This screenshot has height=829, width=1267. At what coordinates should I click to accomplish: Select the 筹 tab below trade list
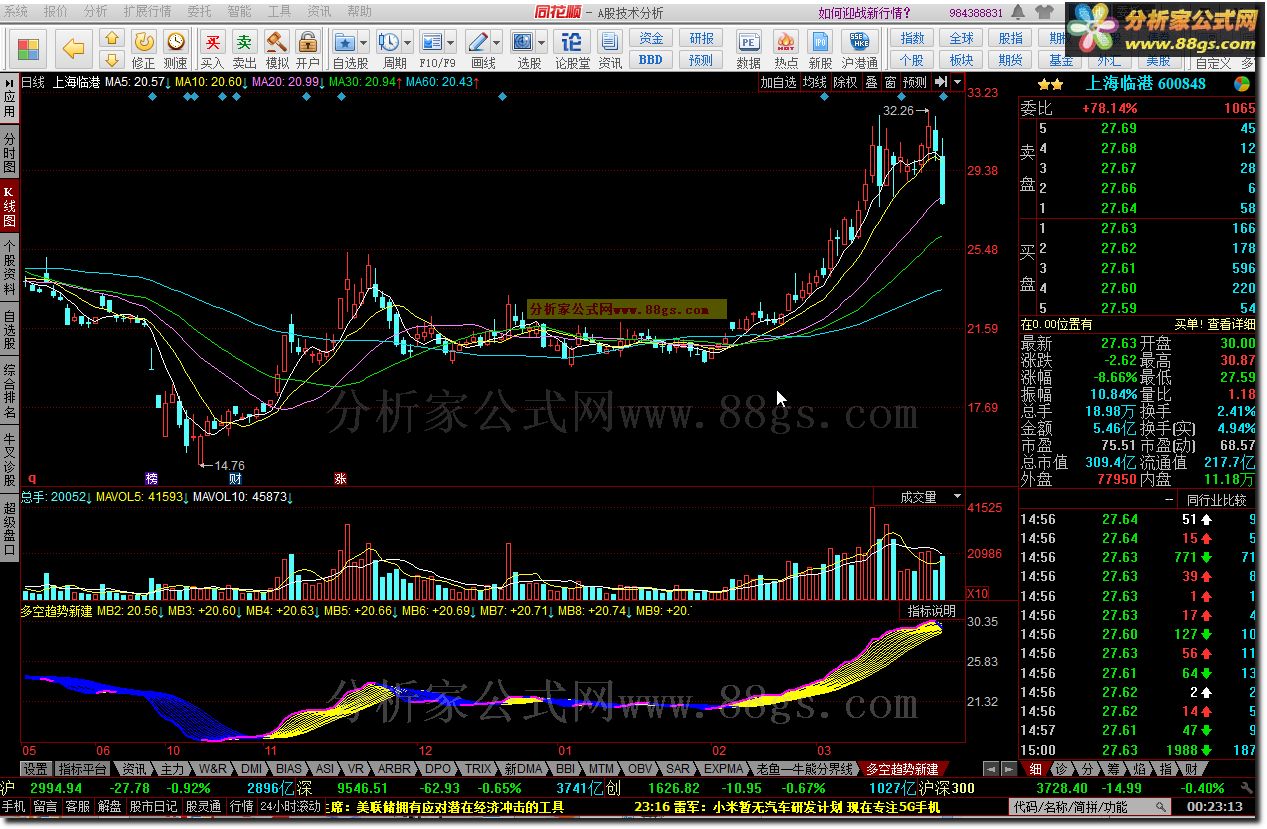[1113, 769]
